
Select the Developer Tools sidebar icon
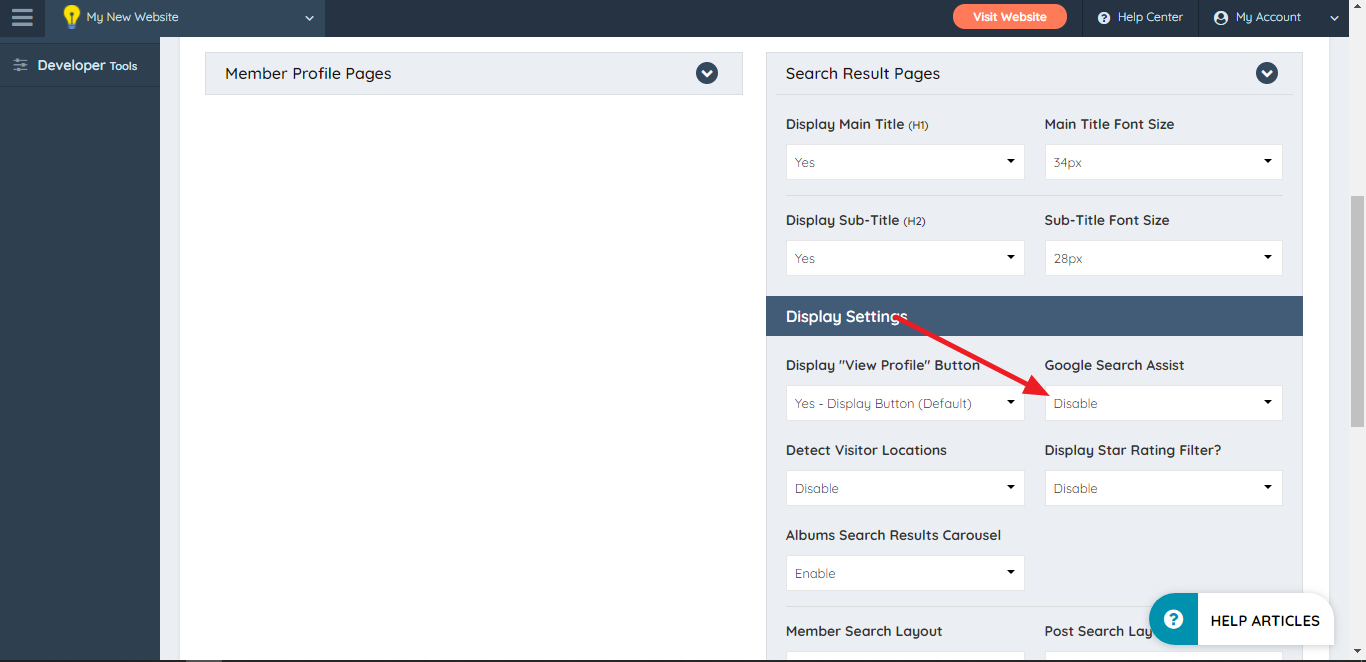coord(20,64)
